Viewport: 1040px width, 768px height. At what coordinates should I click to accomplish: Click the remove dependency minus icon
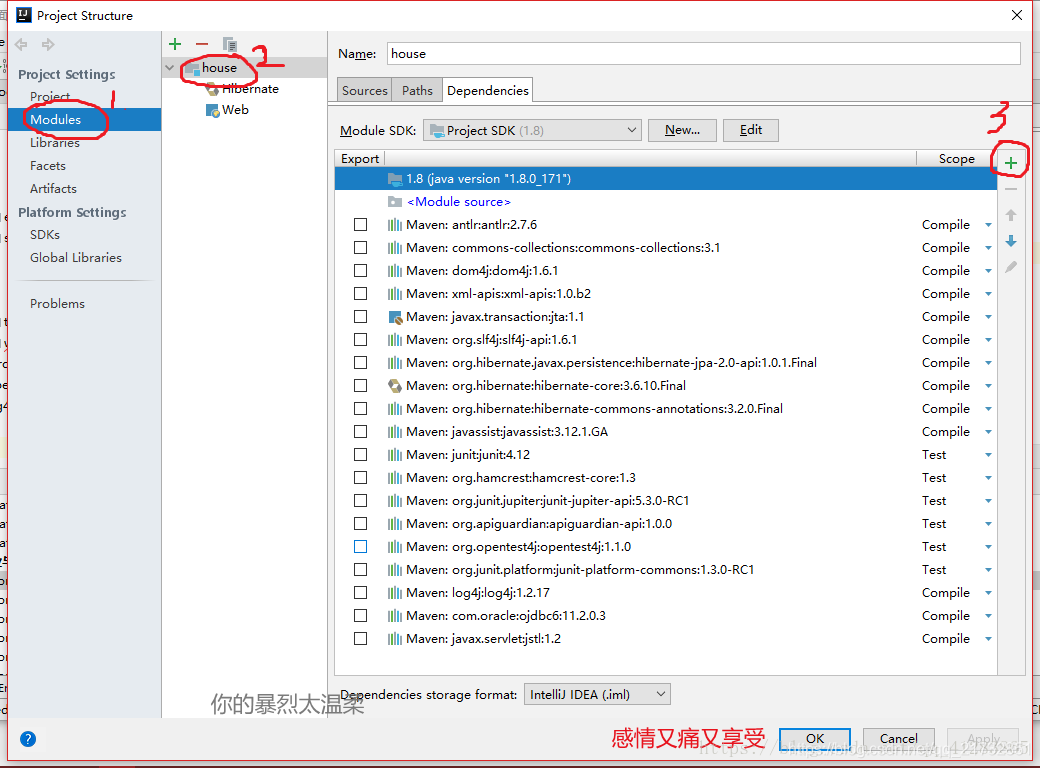(x=1011, y=189)
